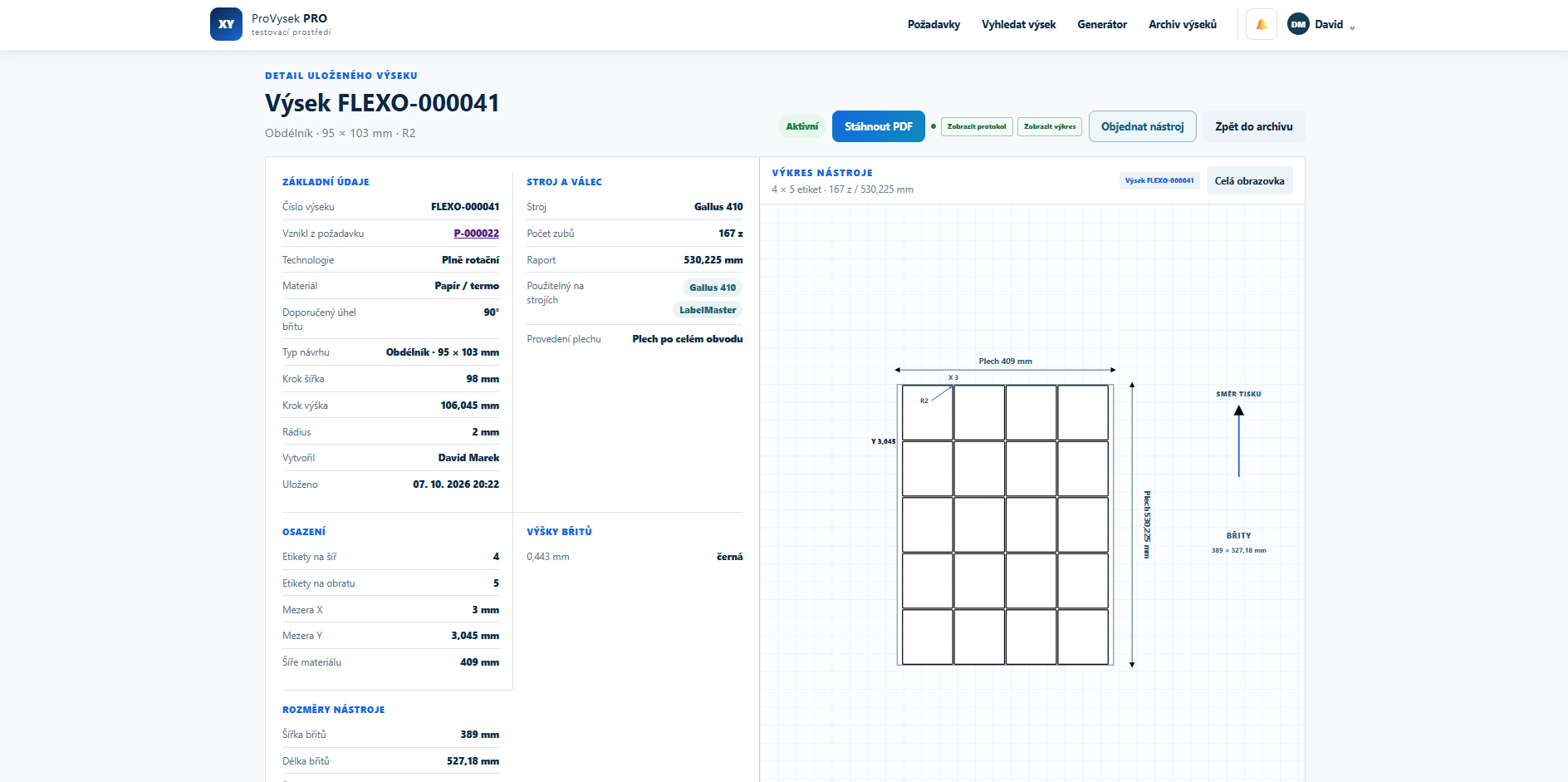This screenshot has height=782, width=1568.
Task: Click value 530,225 mm in Raport row
Action: pyautogui.click(x=713, y=260)
